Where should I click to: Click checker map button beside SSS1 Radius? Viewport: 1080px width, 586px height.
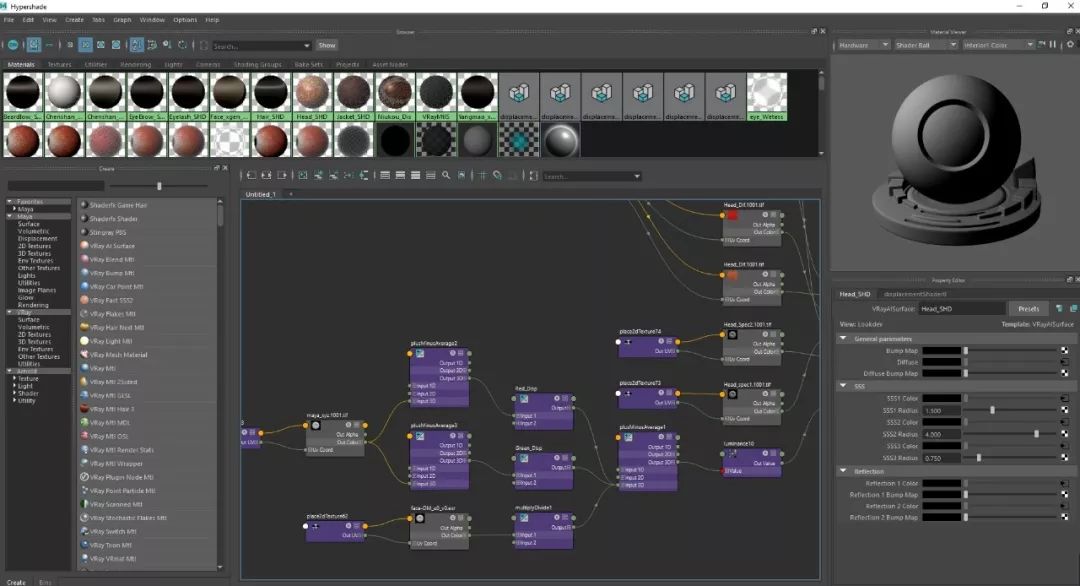click(1064, 410)
